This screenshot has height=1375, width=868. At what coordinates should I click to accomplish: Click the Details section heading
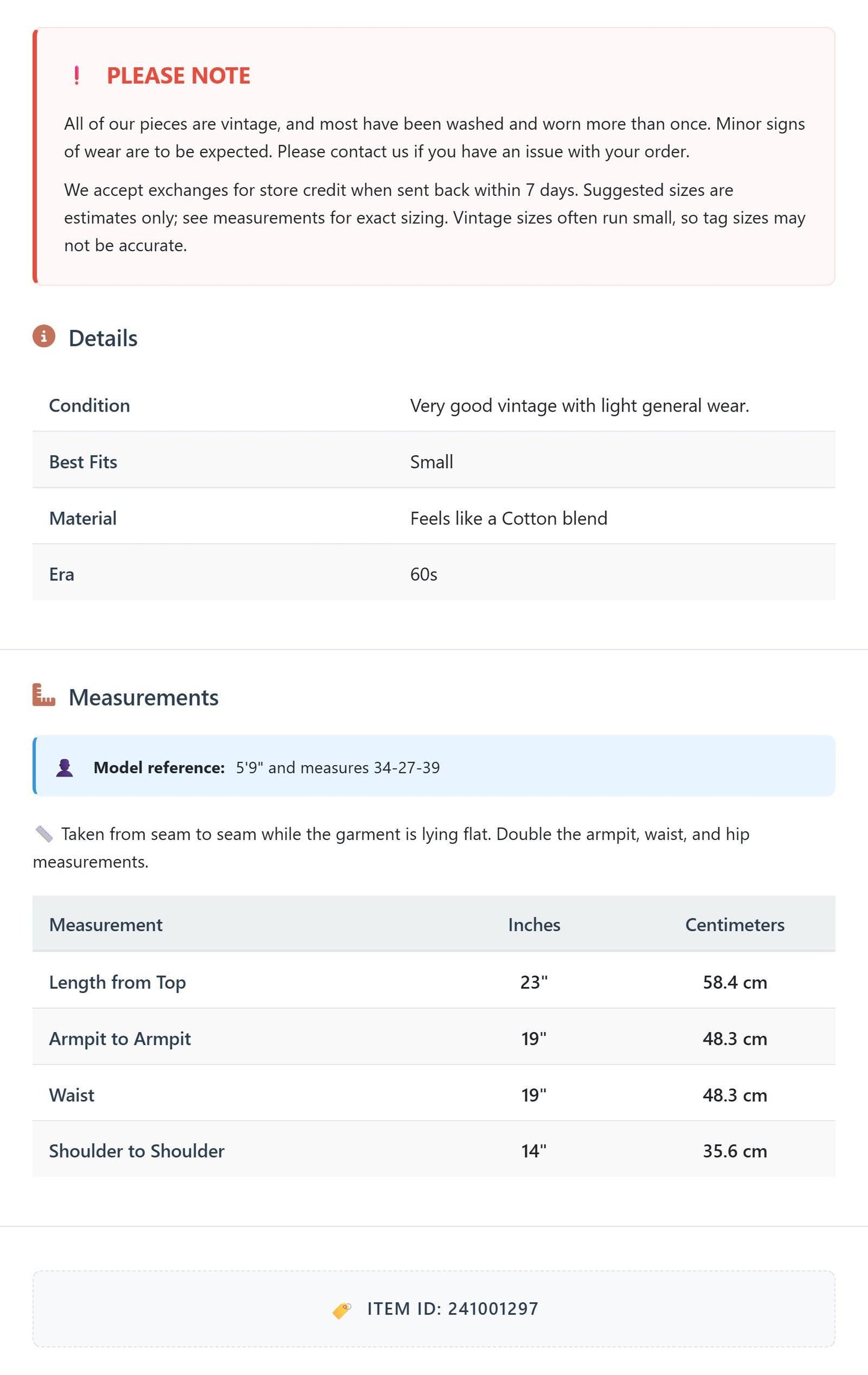point(103,338)
